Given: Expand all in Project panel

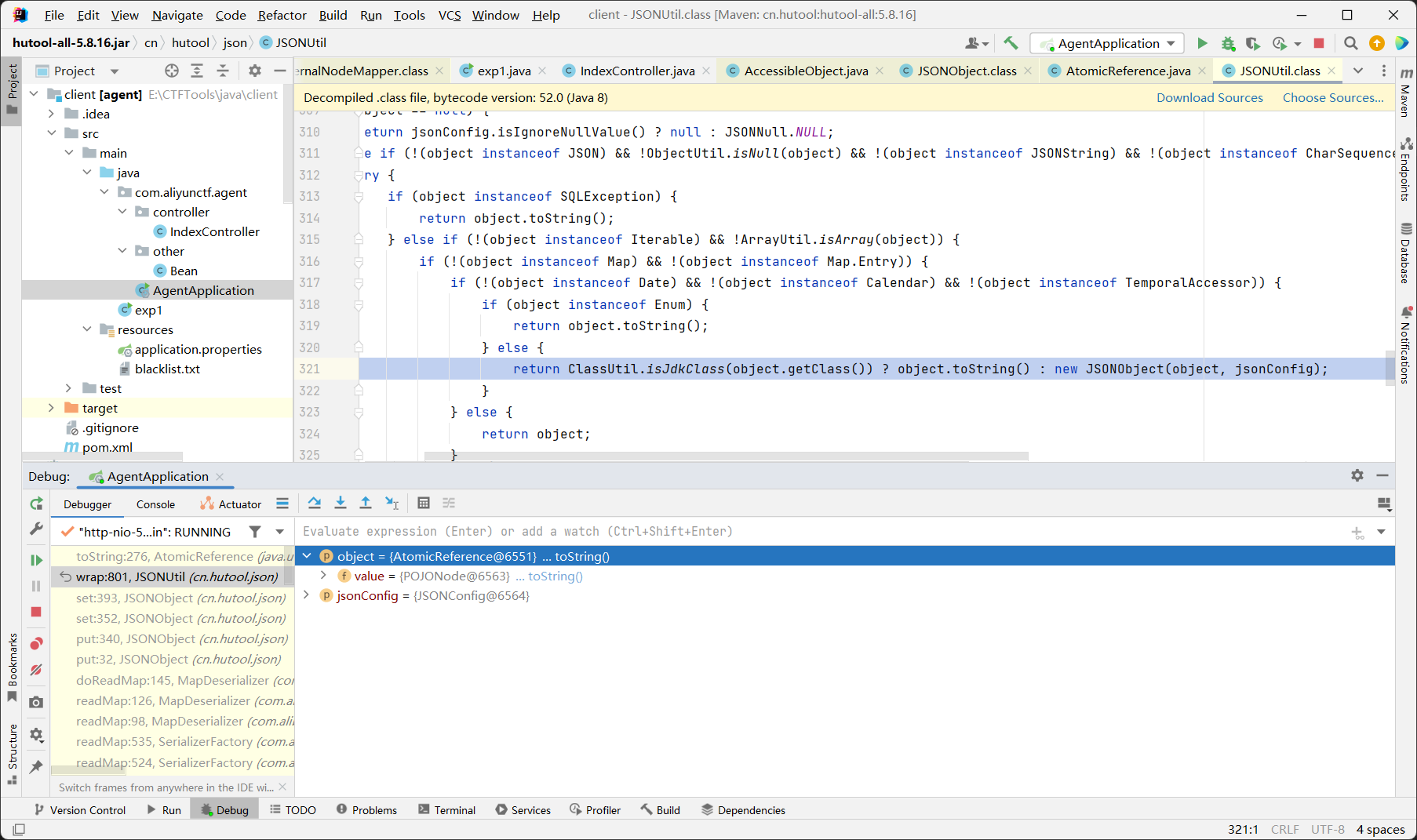Looking at the screenshot, I should click(197, 71).
